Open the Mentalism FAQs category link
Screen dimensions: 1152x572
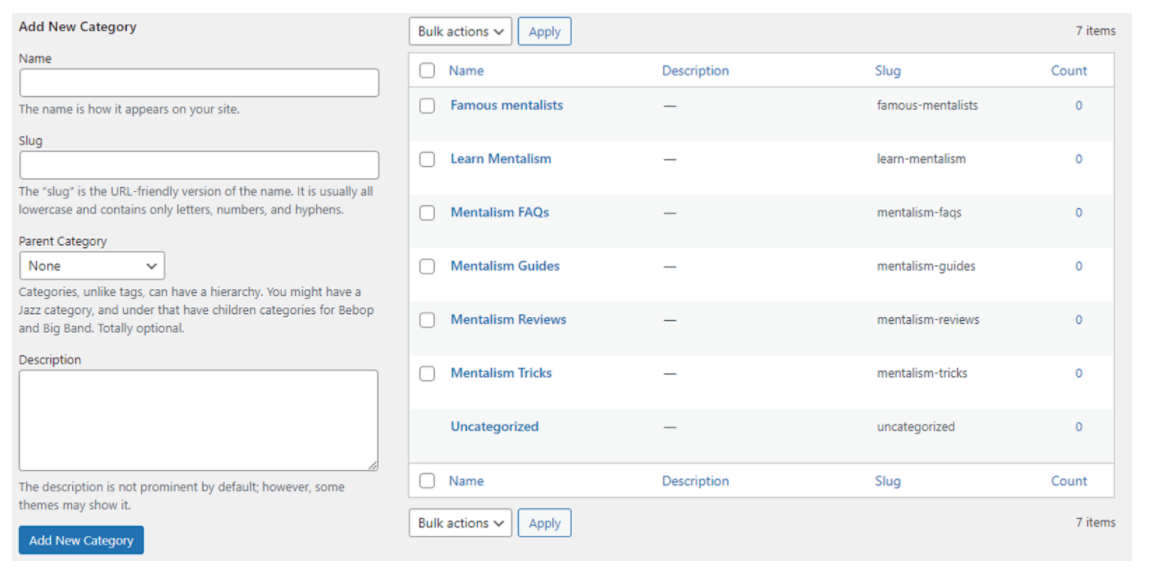coord(499,212)
